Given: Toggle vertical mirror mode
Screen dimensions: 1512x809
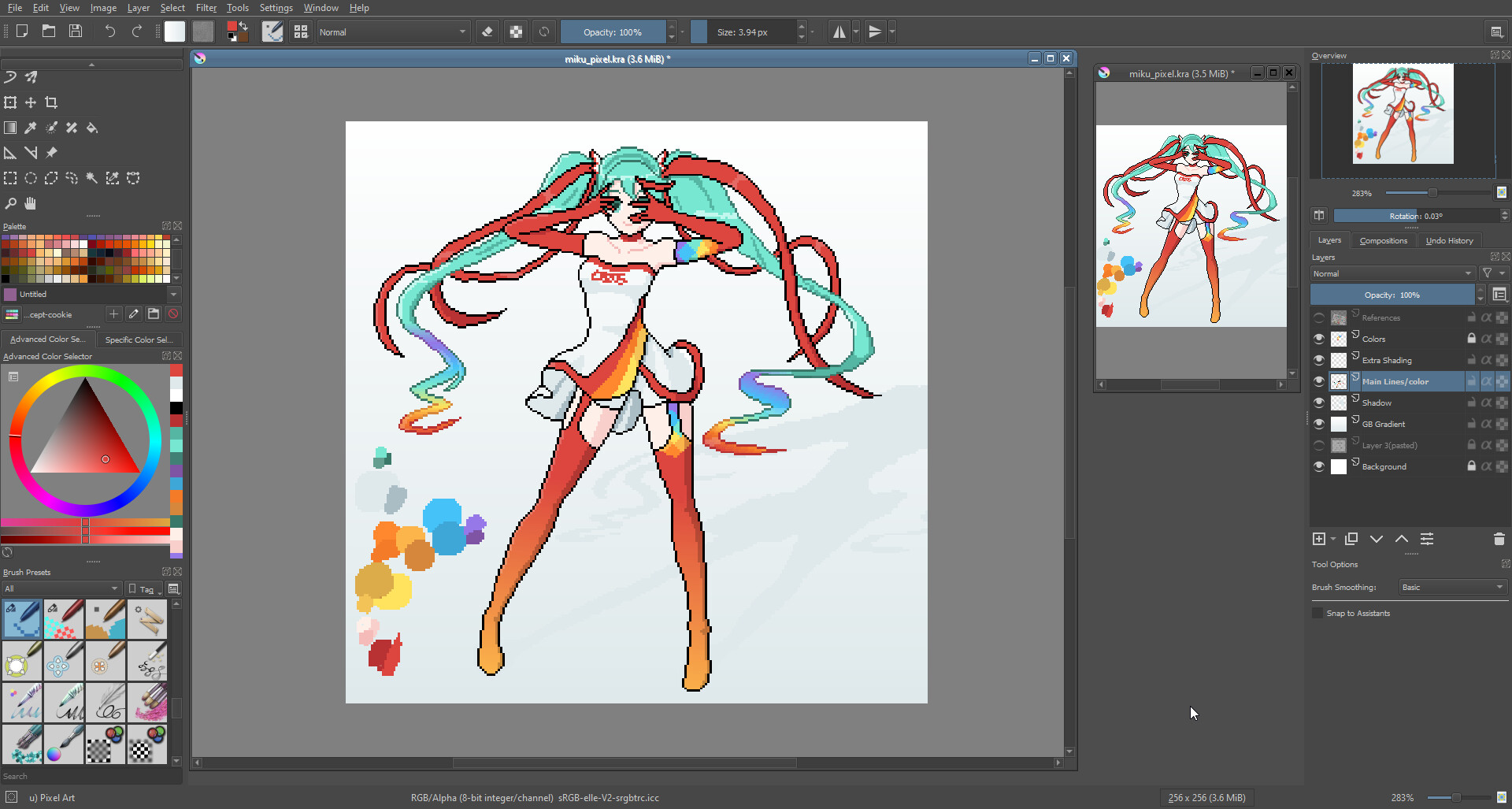Looking at the screenshot, I should 875,32.
